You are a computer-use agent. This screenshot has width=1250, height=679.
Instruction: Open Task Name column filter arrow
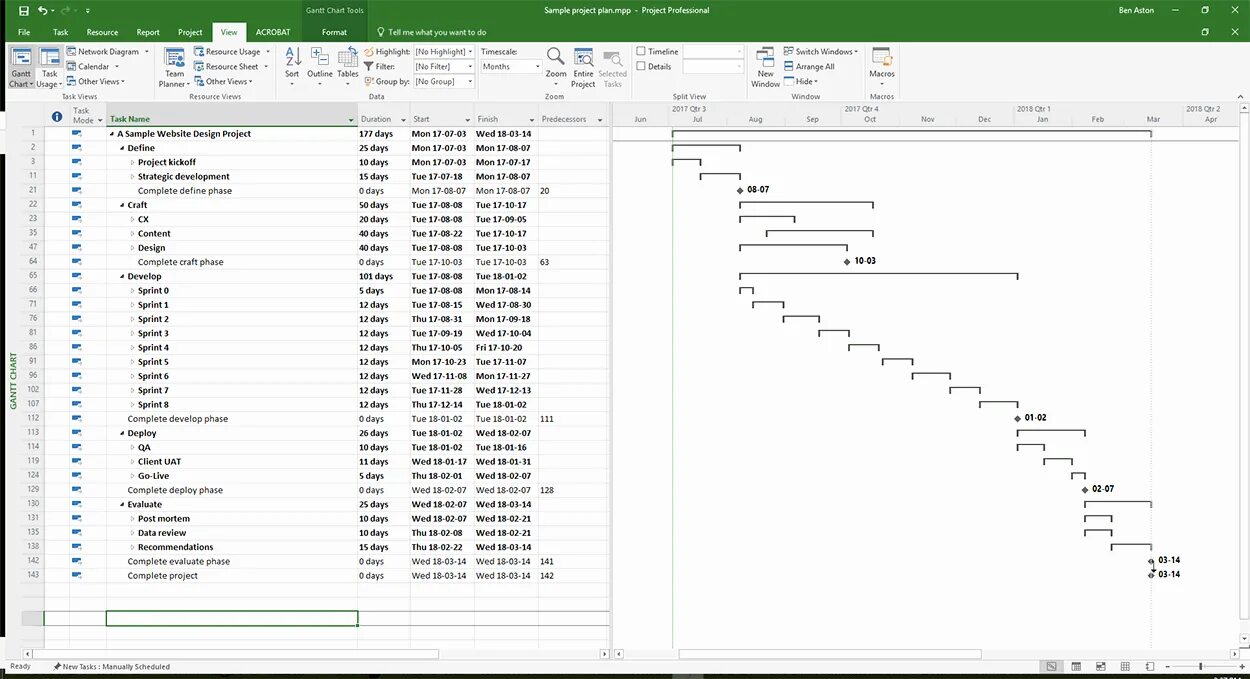[351, 120]
